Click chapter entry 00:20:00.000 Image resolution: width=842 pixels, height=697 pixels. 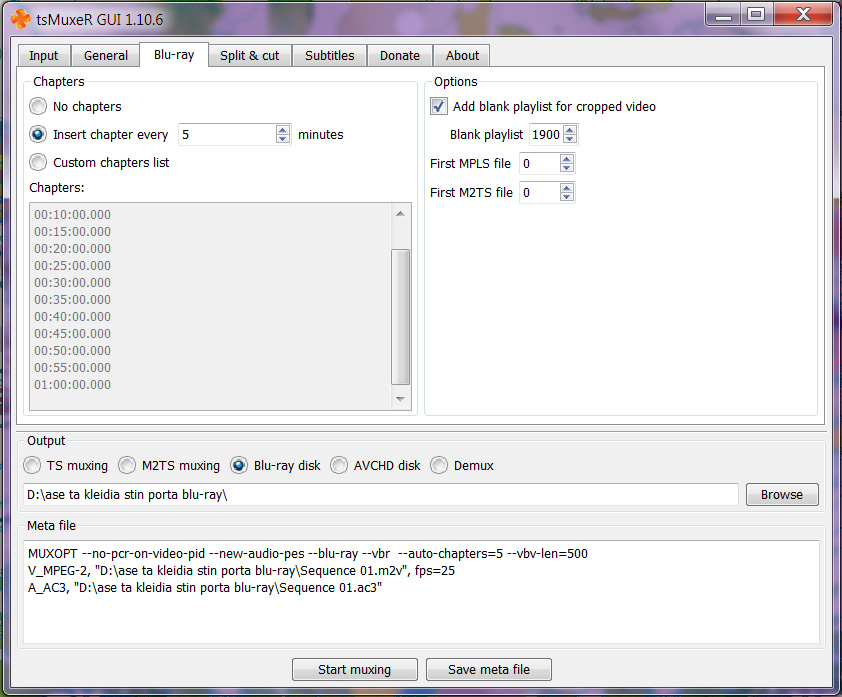click(x=72, y=249)
